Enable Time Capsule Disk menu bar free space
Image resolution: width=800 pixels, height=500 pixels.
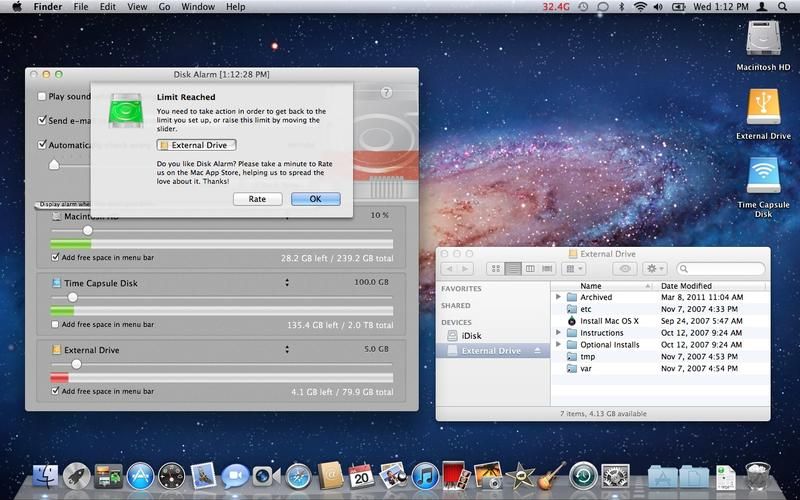(55, 324)
